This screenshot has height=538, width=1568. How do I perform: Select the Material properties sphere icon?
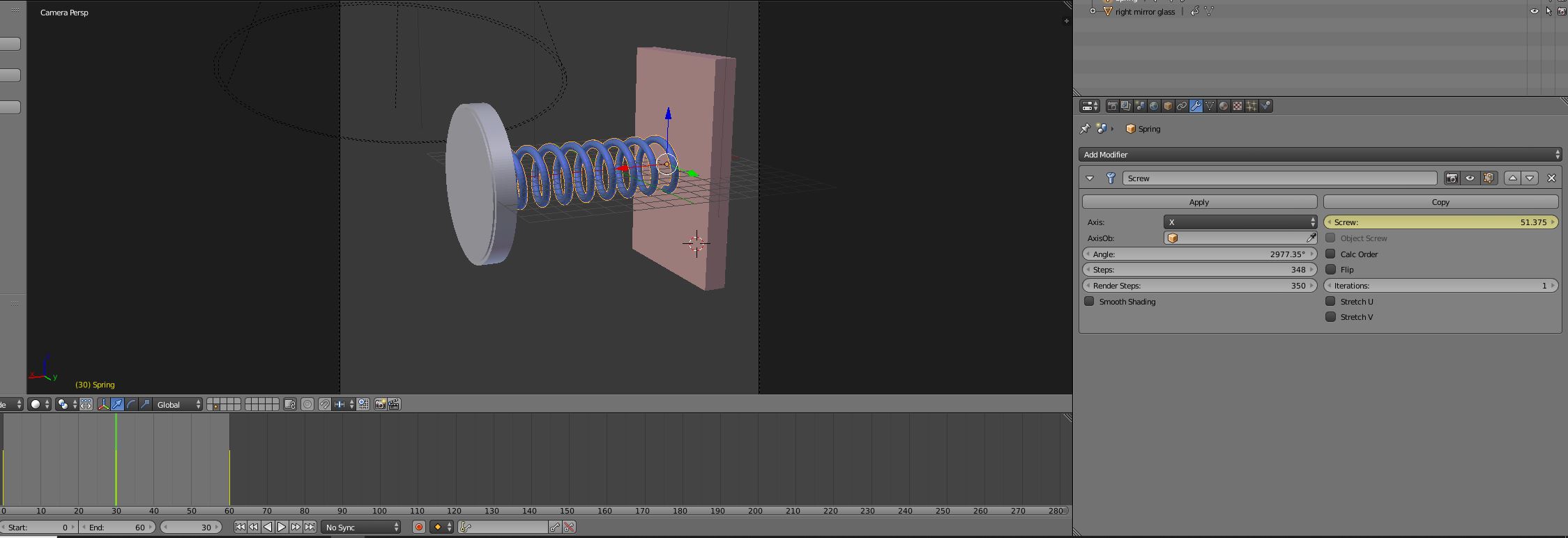click(1224, 106)
